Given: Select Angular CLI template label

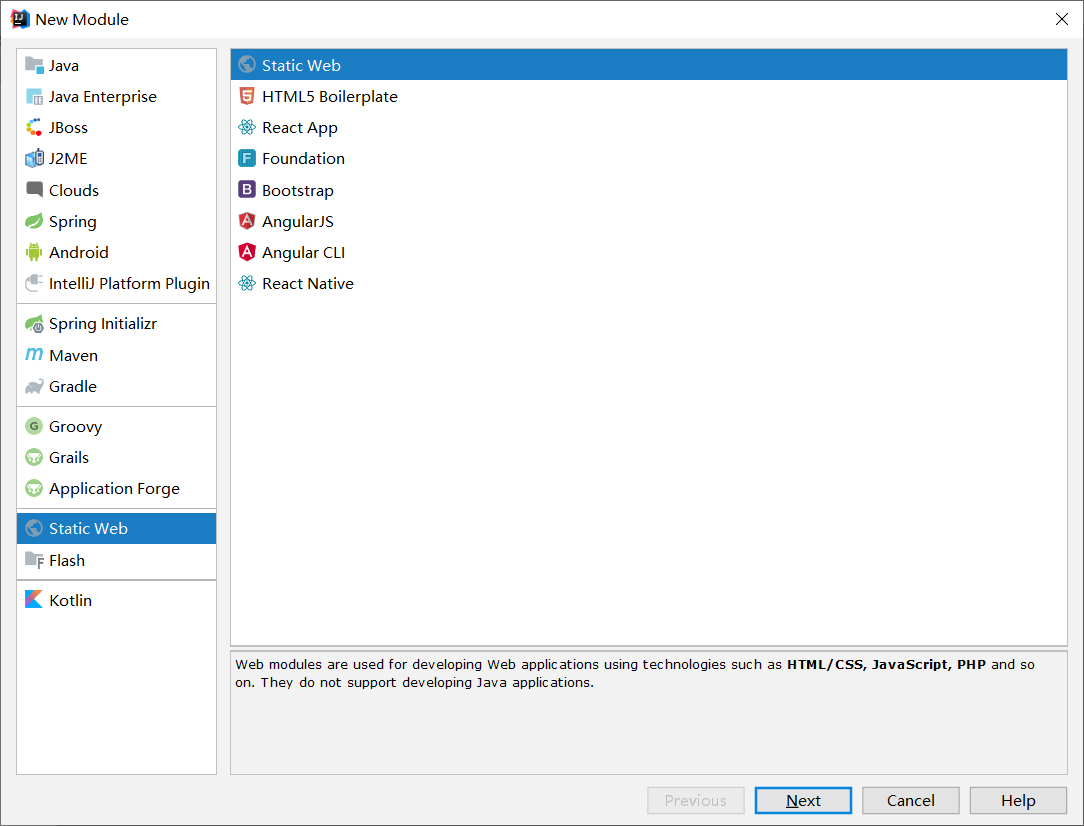Looking at the screenshot, I should 303,253.
